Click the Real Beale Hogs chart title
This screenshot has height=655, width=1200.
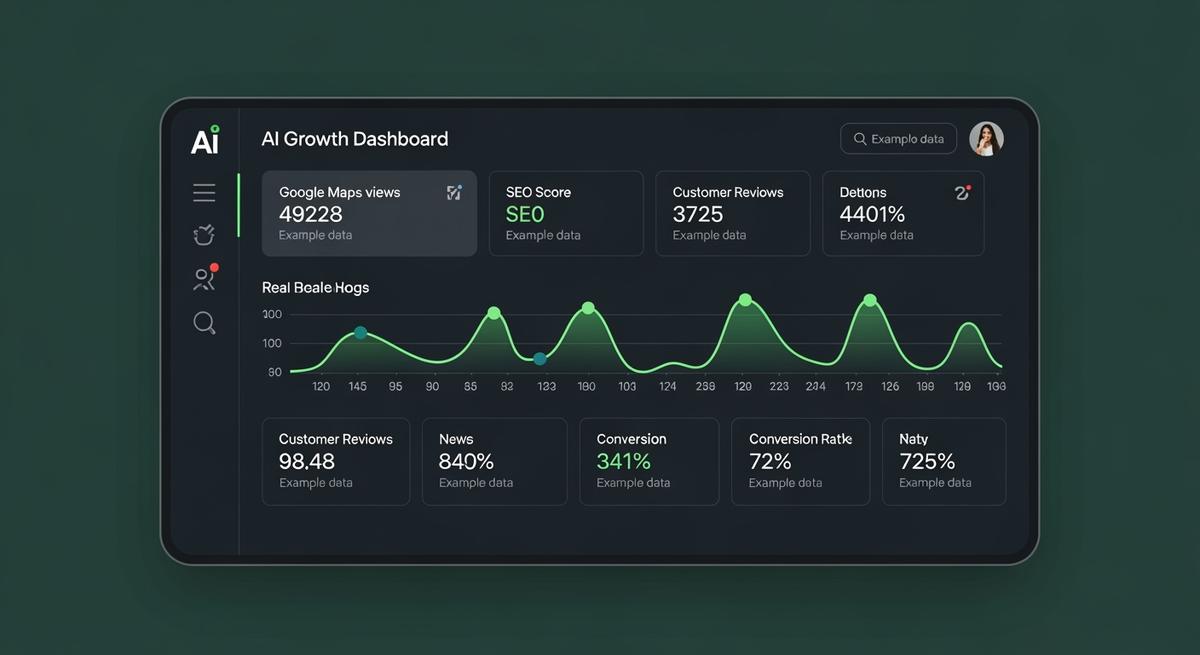[316, 287]
